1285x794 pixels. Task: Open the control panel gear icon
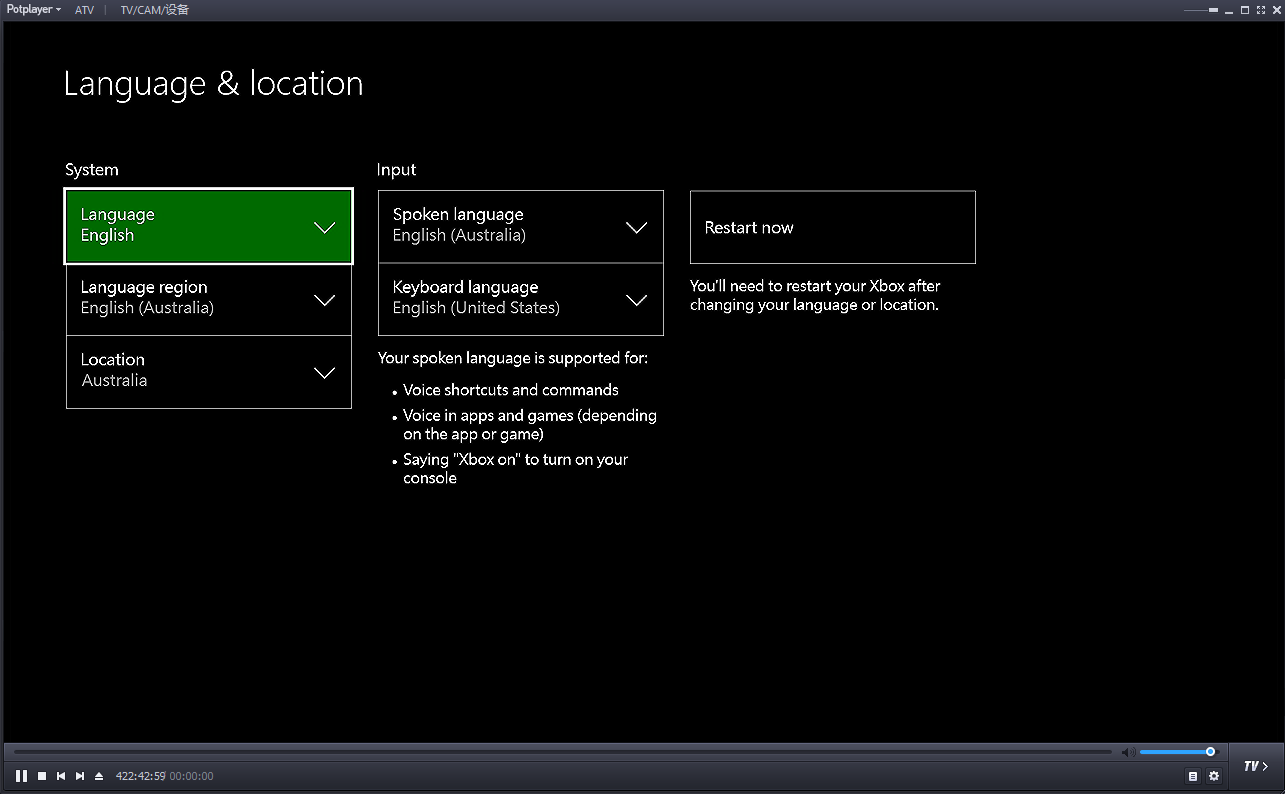click(1214, 776)
